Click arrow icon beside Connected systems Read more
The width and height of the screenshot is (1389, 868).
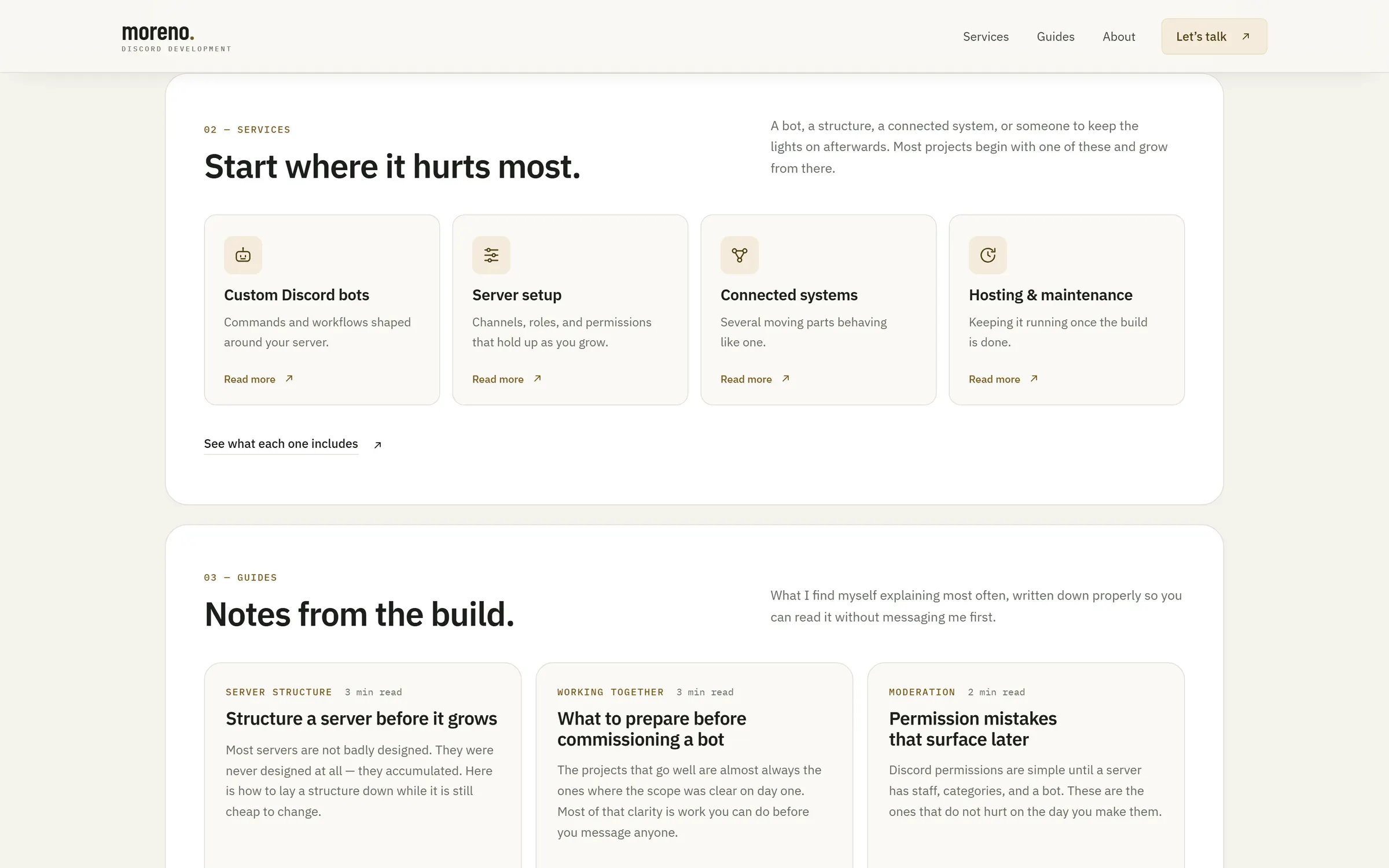click(786, 378)
